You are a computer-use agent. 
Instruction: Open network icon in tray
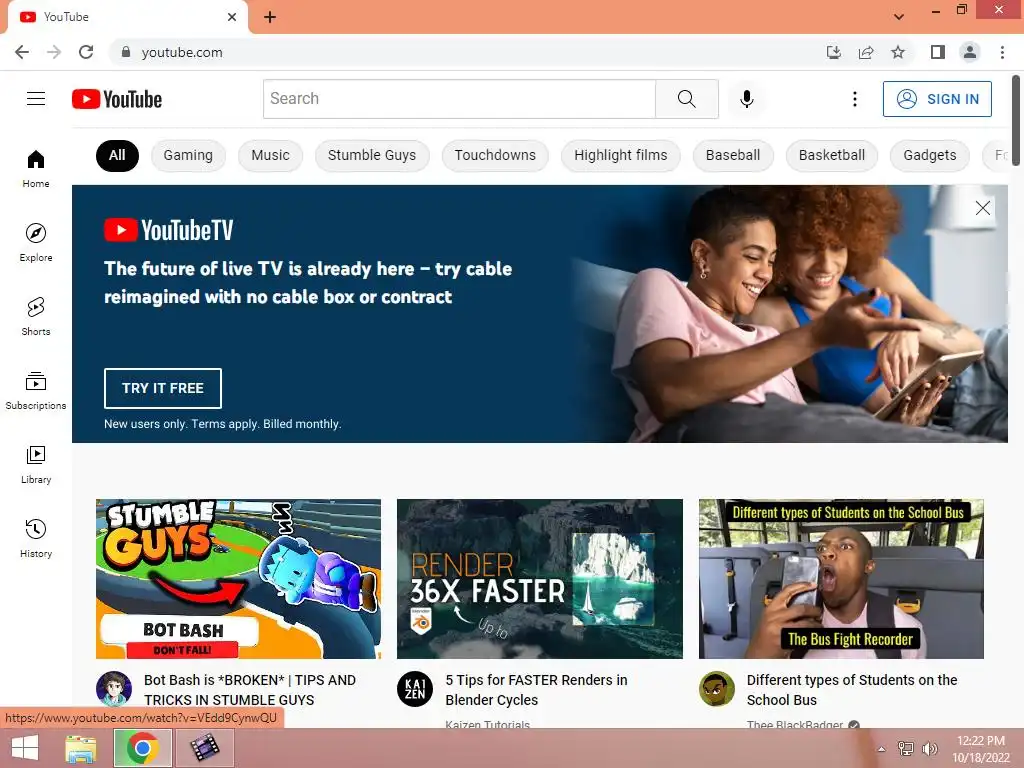pos(905,748)
